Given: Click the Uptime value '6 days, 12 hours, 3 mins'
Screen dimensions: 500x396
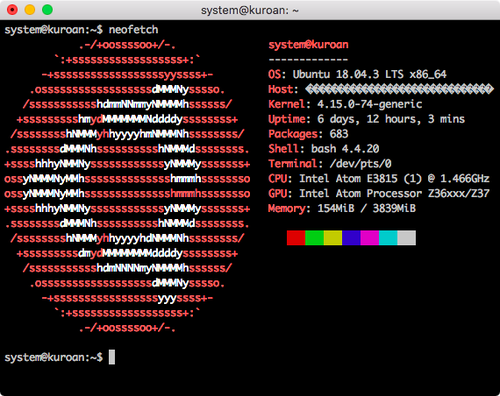Looking at the screenshot, I should pyautogui.click(x=391, y=119).
